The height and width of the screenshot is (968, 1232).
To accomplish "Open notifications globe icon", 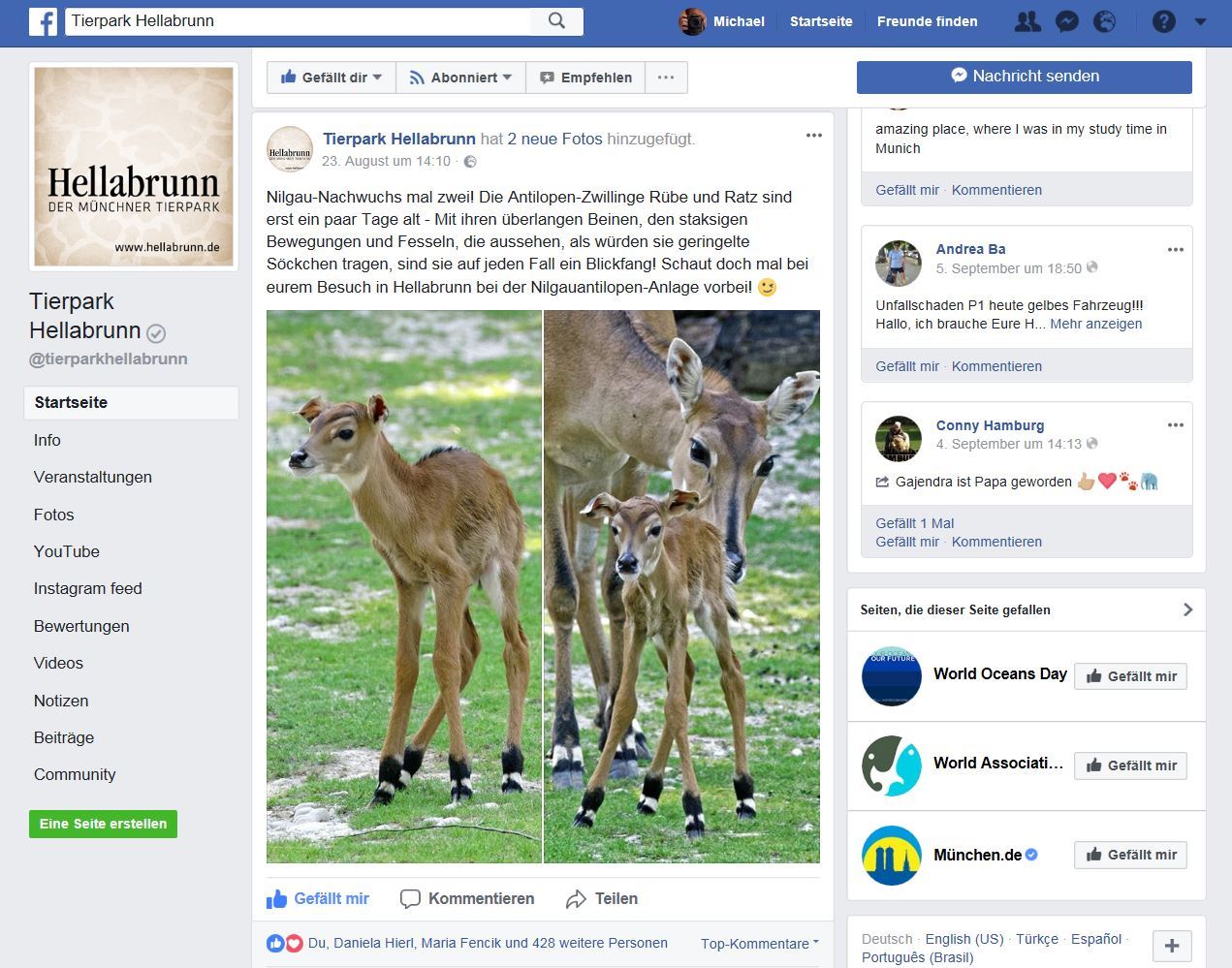I will point(1104,21).
